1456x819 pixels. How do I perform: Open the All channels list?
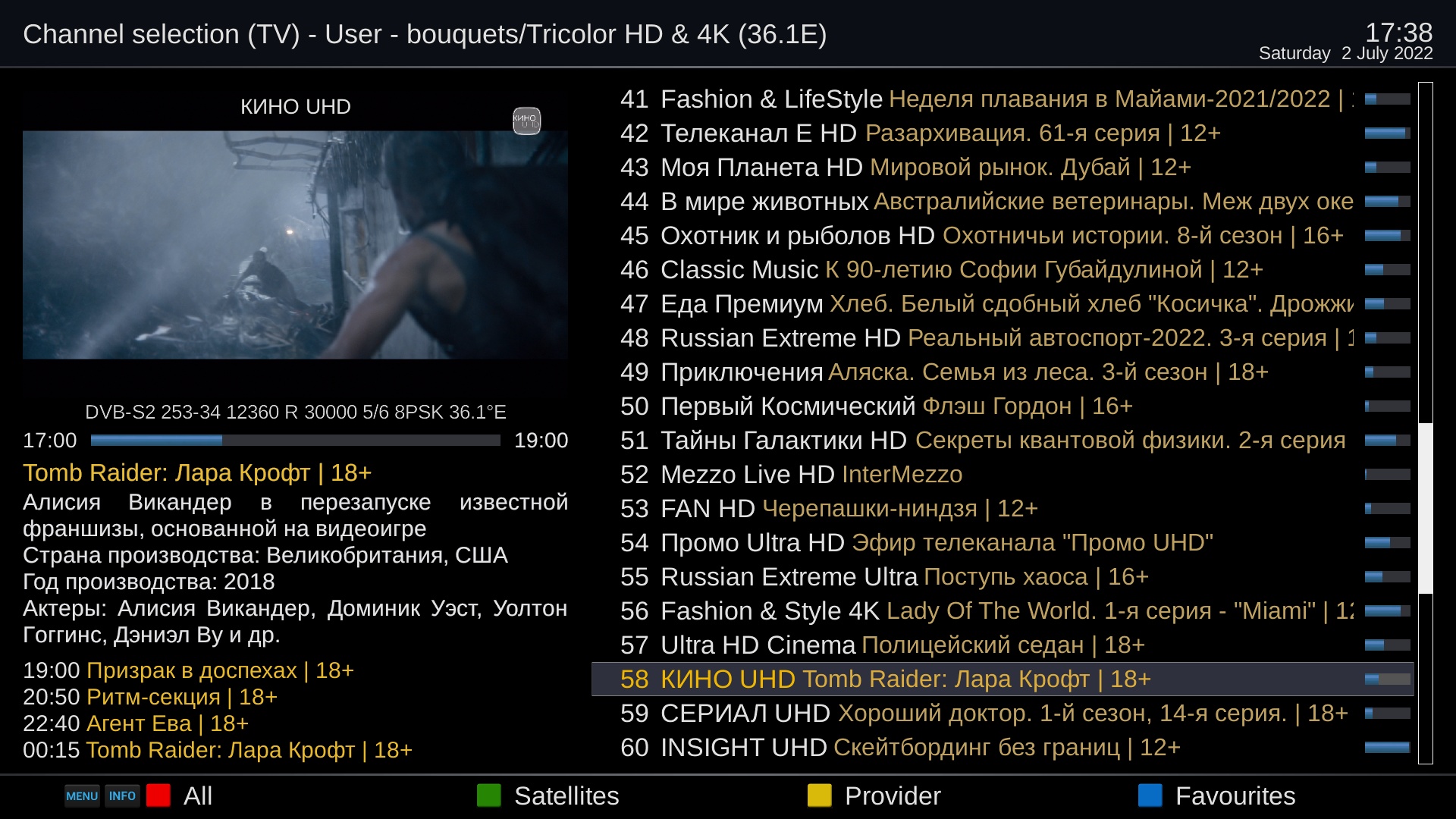198,795
